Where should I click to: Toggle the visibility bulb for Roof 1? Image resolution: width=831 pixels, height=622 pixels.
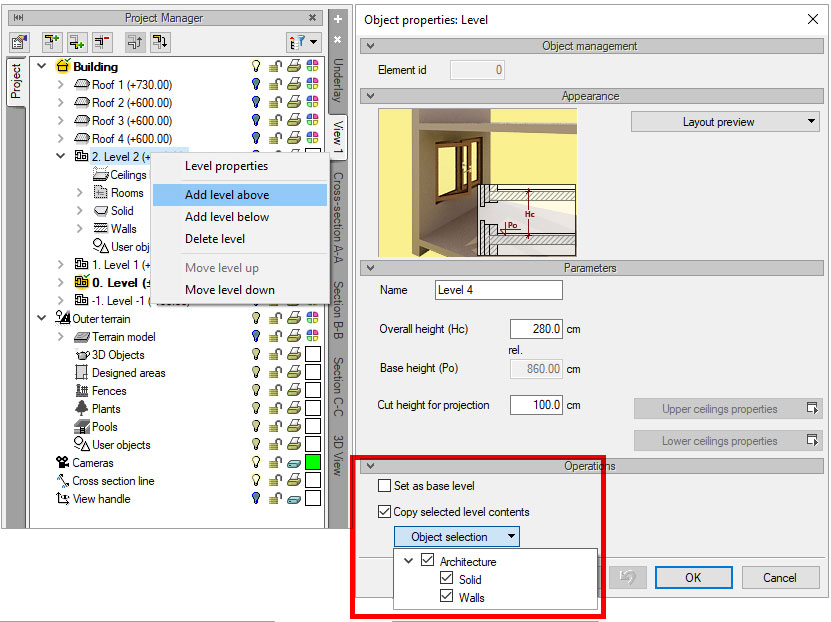click(256, 84)
